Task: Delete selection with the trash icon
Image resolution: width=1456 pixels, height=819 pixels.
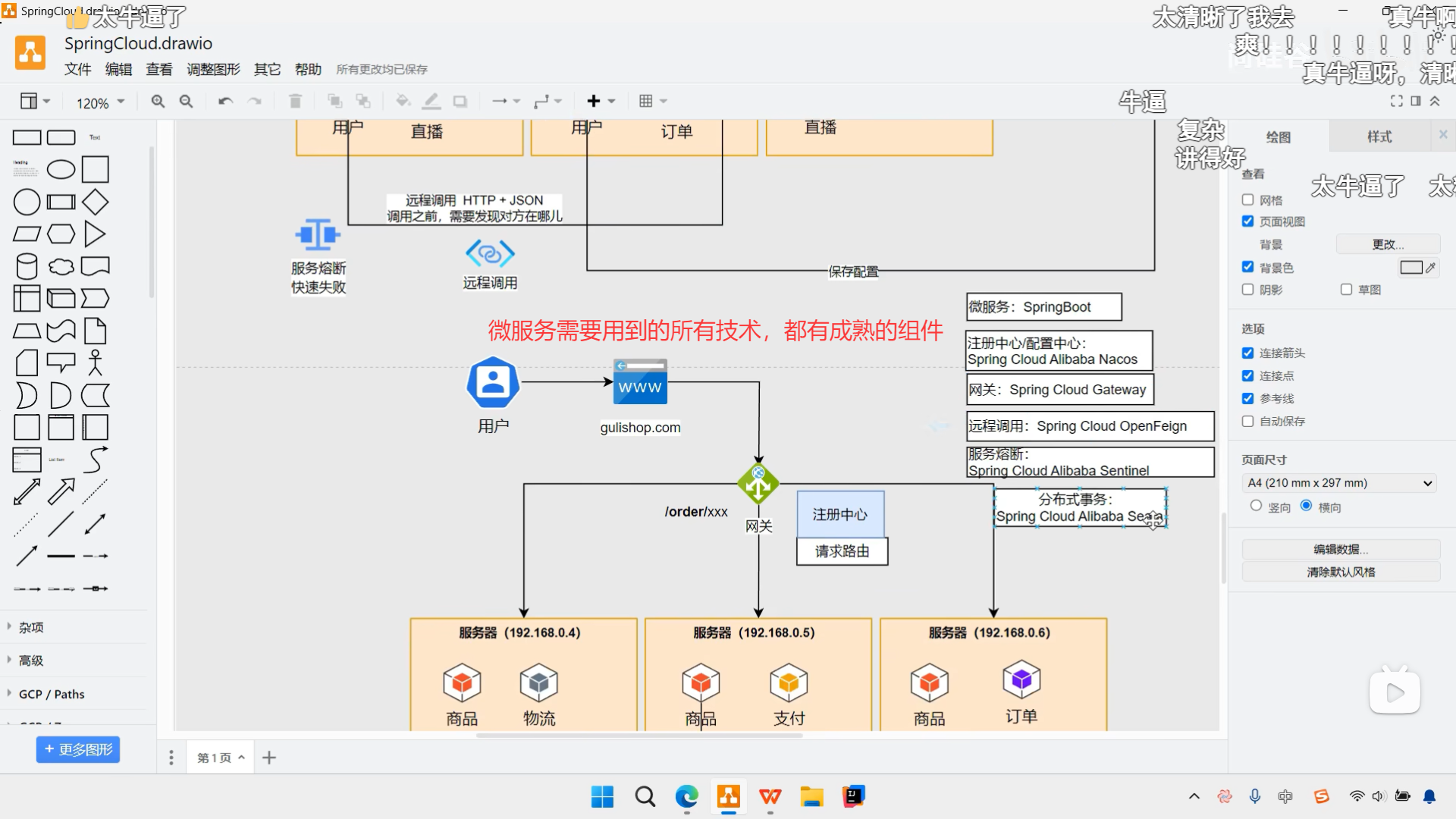Action: tap(295, 100)
